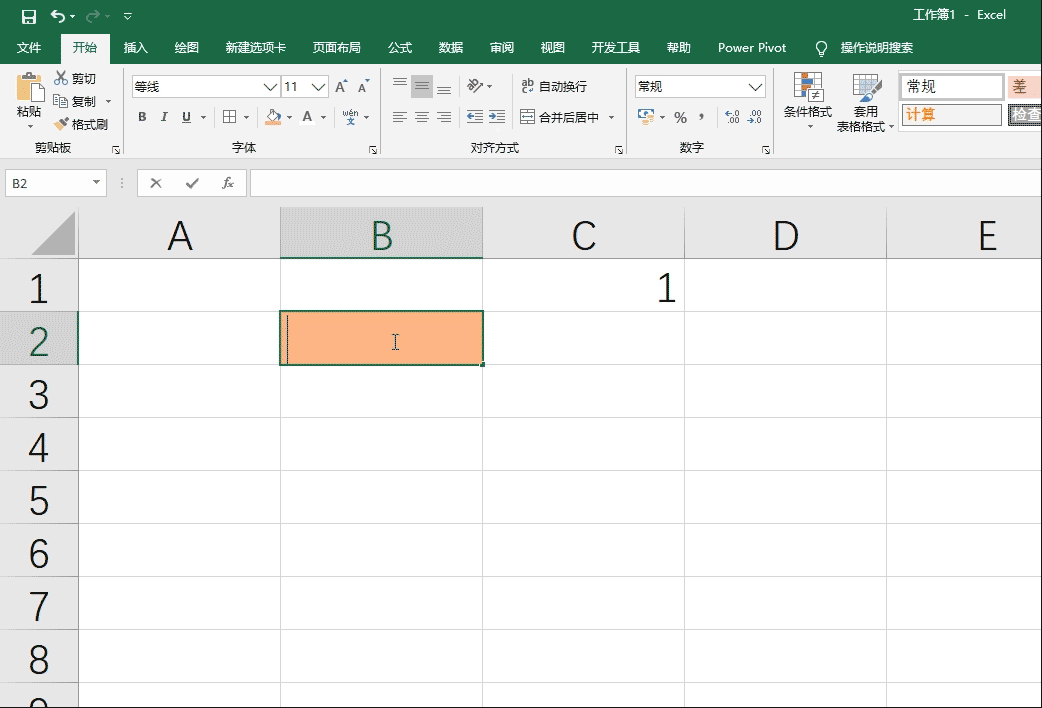Click the Cut (剪切) scissors icon
Screen dimensions: 1042x708
pos(61,78)
